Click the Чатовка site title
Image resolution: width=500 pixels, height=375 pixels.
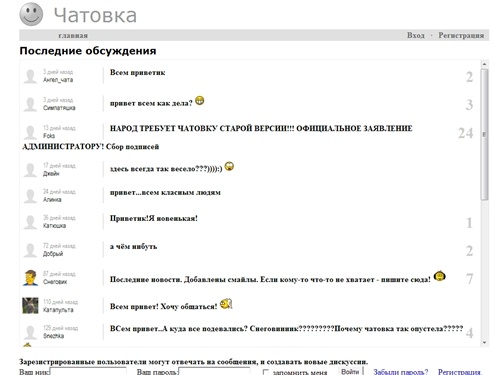(x=95, y=15)
